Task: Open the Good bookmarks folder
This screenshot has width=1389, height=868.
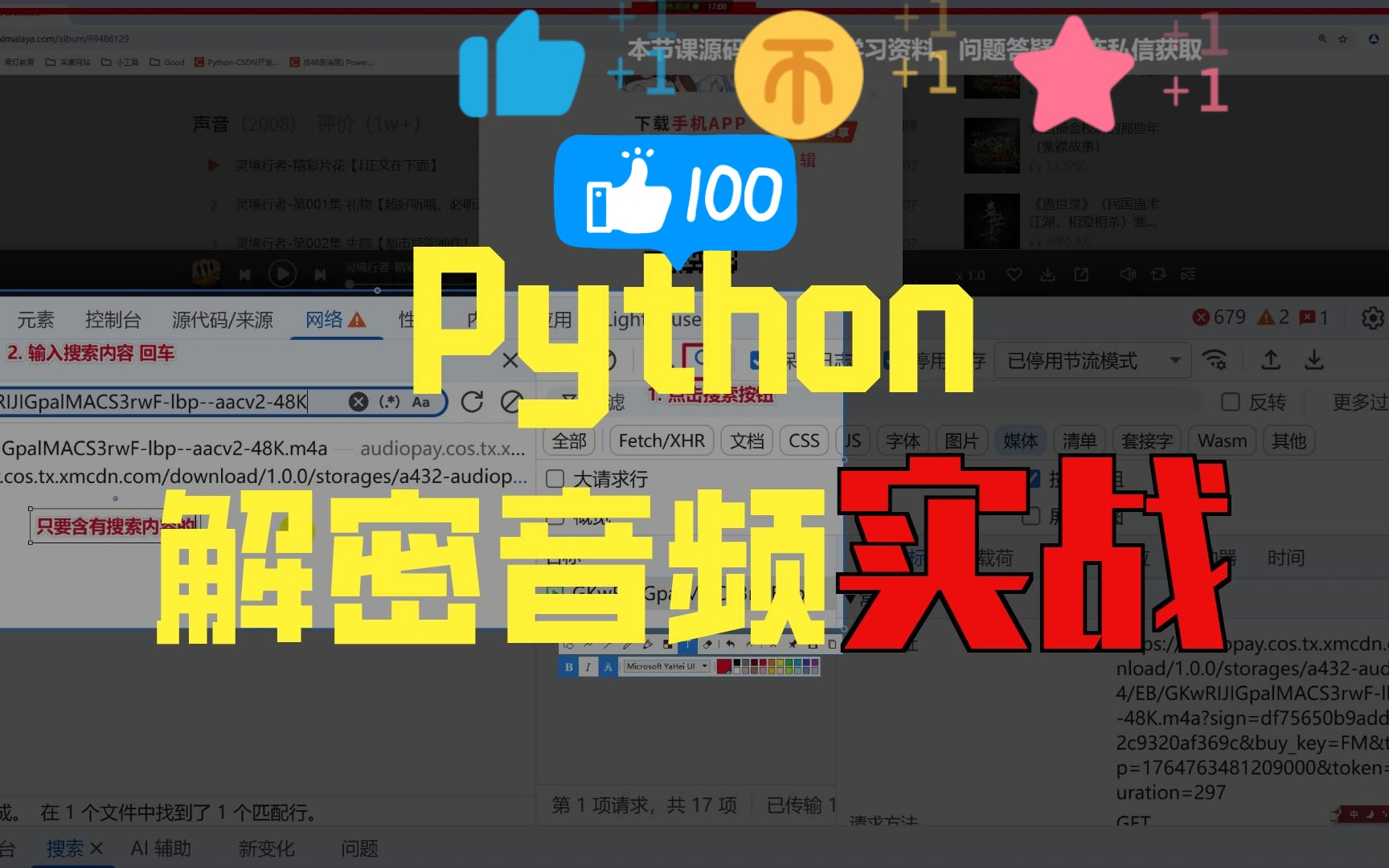Action: (x=166, y=62)
